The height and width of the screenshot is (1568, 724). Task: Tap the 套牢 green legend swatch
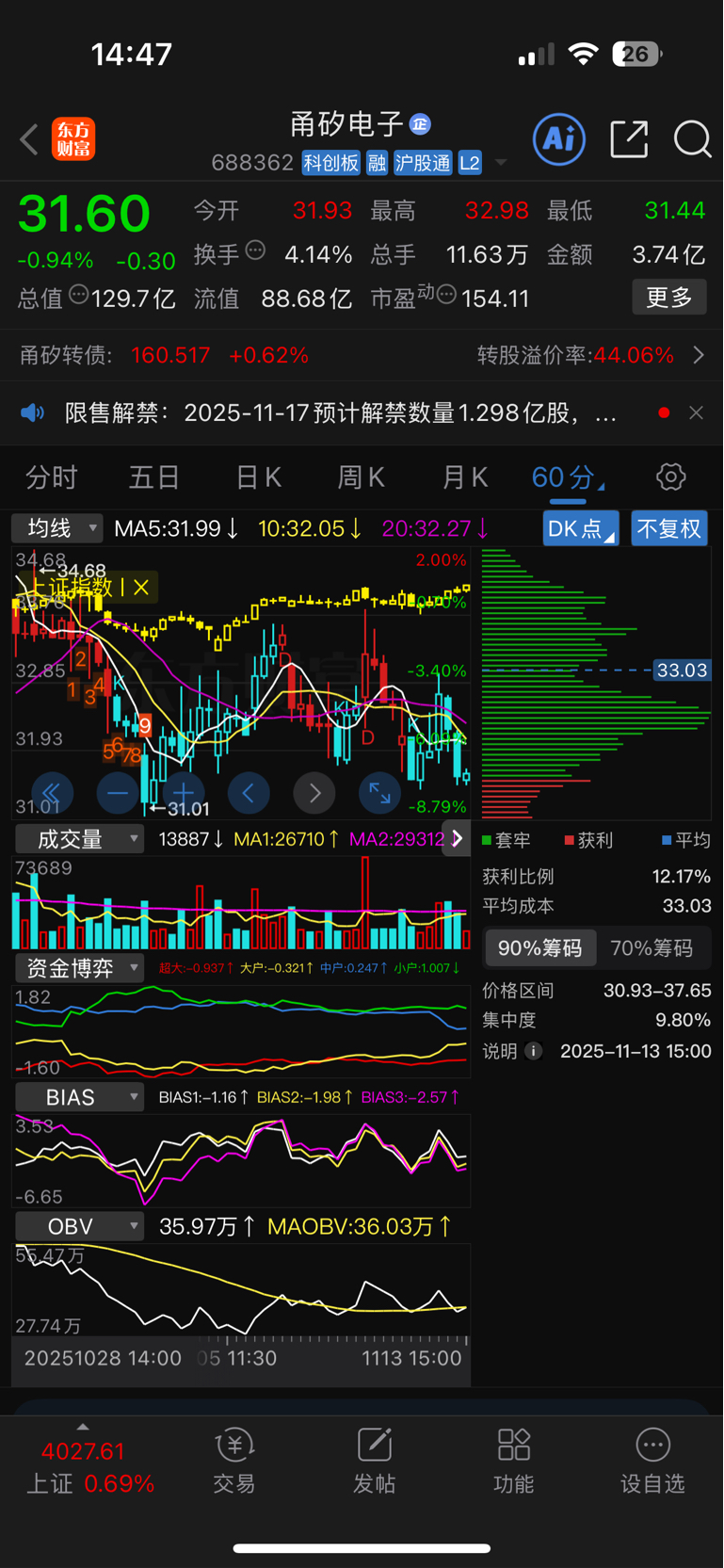(487, 840)
